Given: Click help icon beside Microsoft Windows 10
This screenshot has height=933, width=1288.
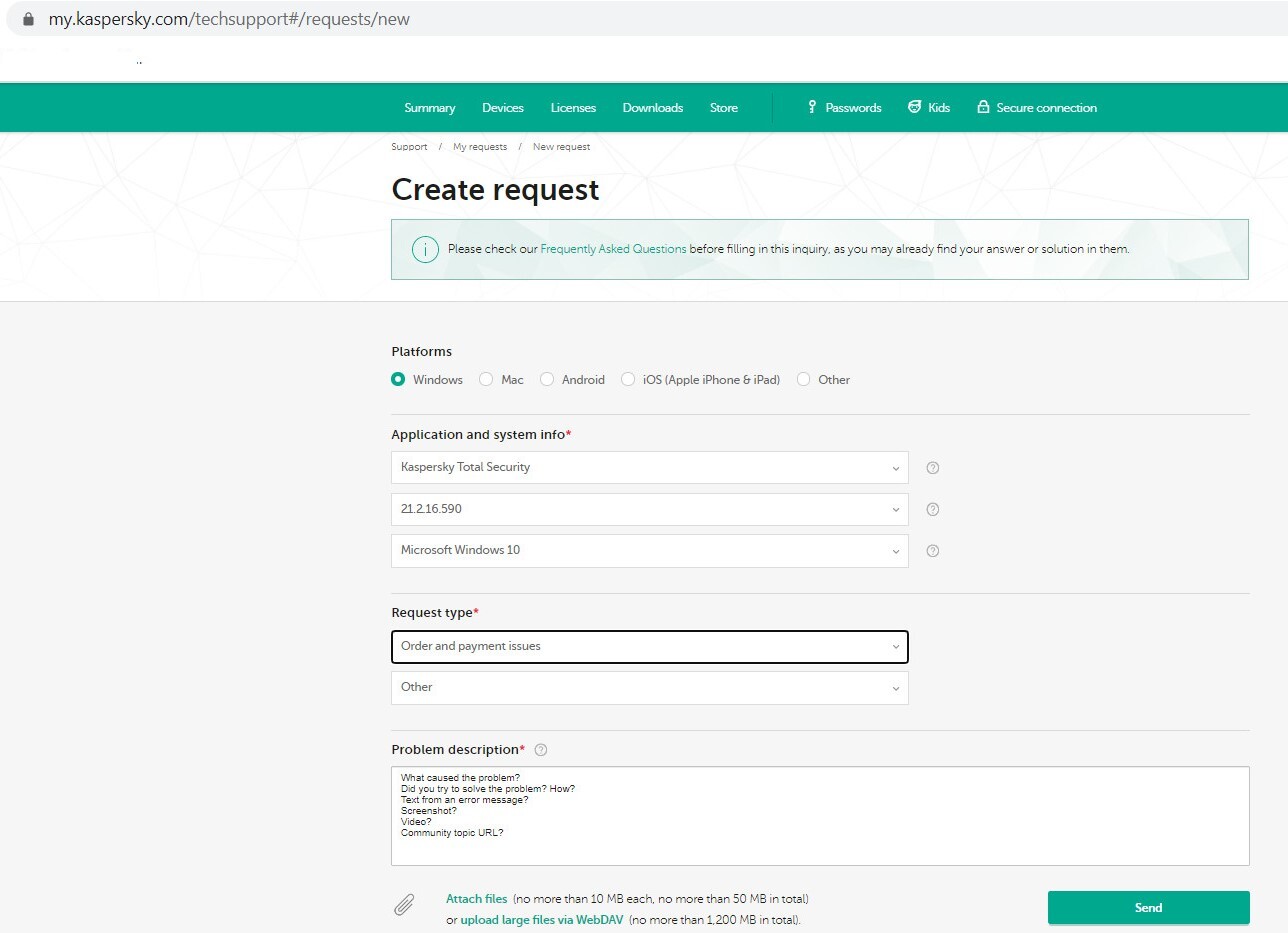Looking at the screenshot, I should pos(933,551).
